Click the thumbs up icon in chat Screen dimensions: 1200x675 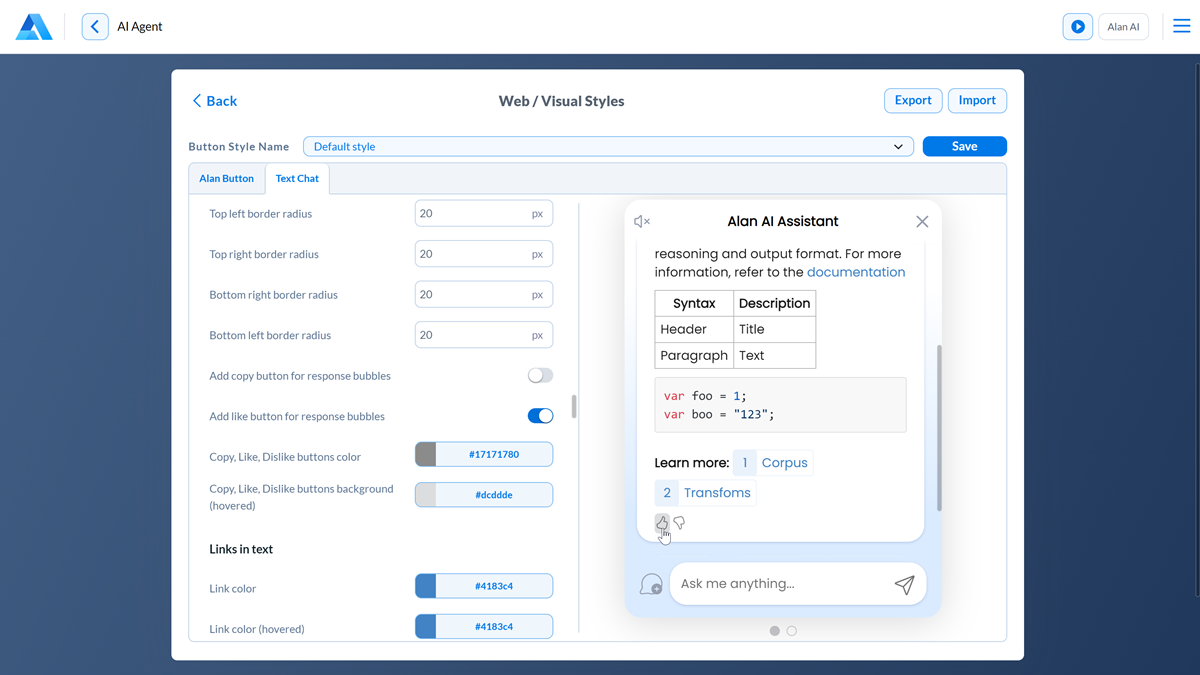pyautogui.click(x=662, y=523)
